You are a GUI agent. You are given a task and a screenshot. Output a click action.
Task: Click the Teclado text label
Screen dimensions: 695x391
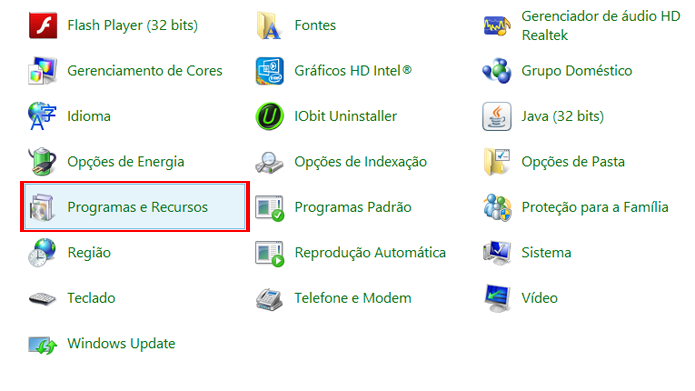(x=91, y=298)
